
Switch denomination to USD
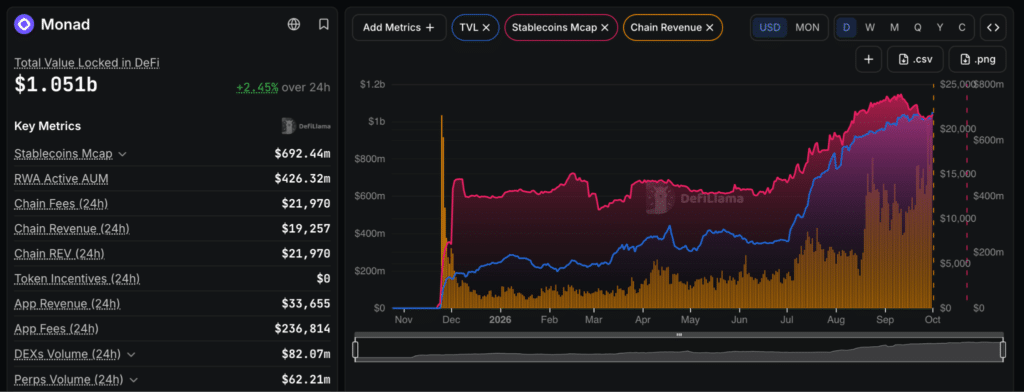pos(770,27)
